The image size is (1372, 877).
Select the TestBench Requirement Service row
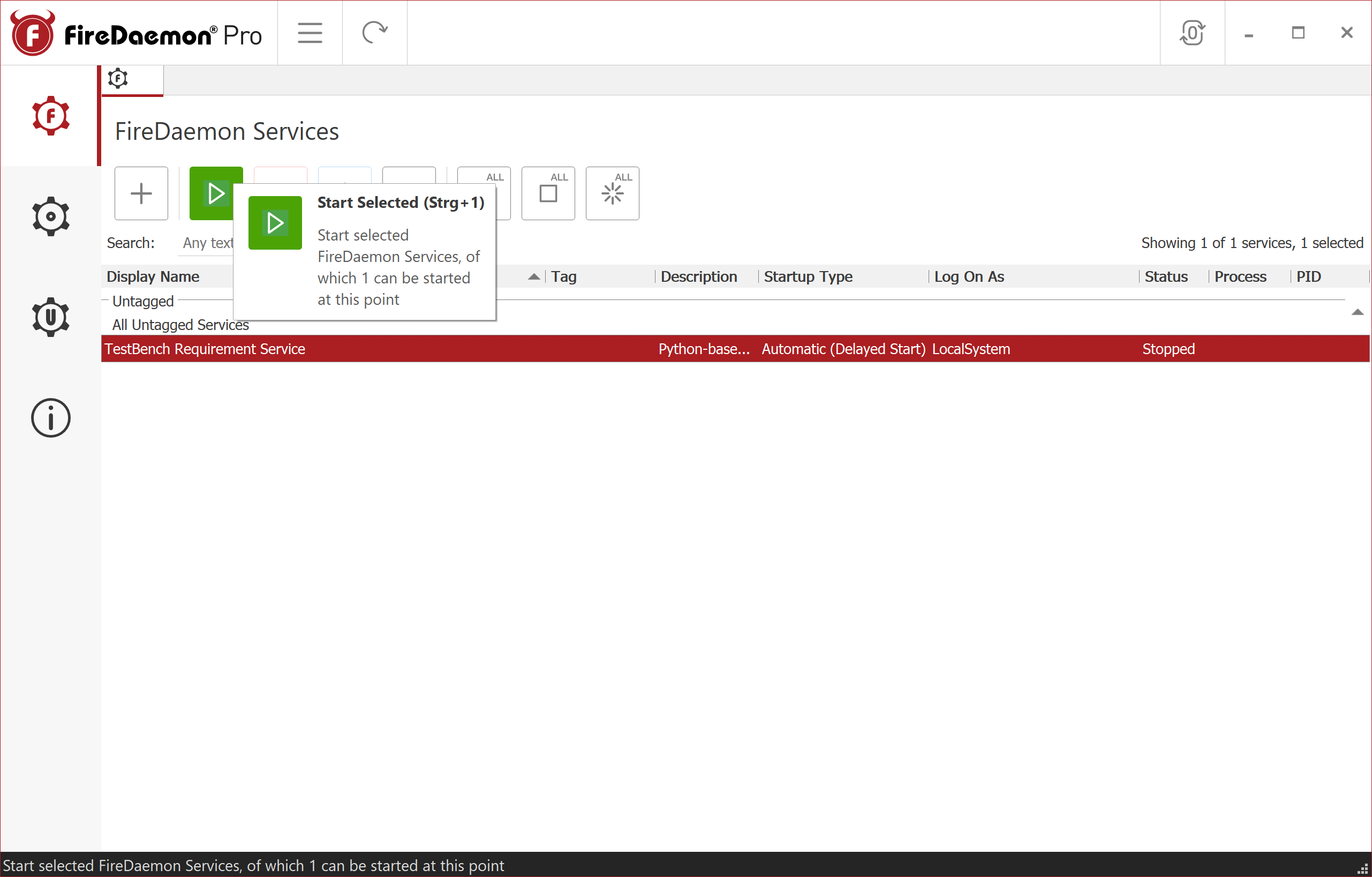tap(399, 349)
